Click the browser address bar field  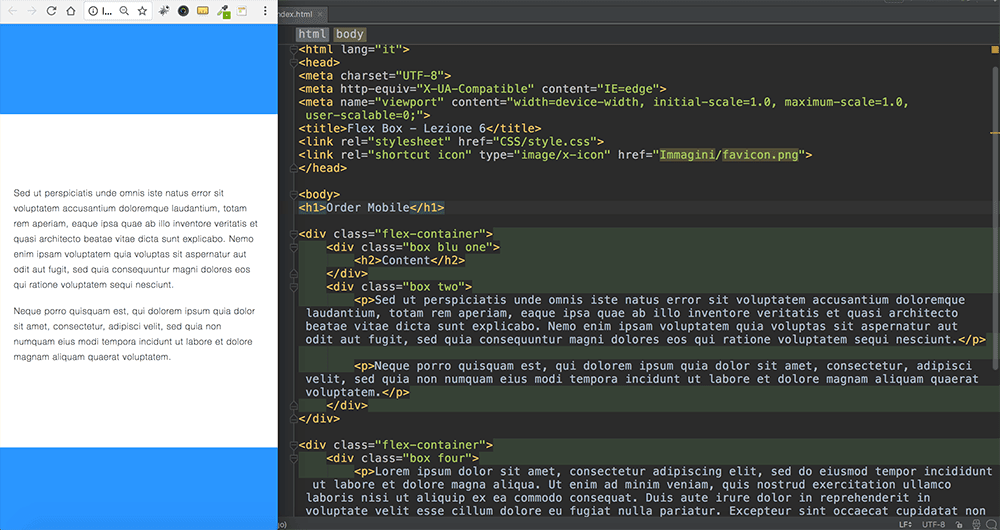[118, 11]
